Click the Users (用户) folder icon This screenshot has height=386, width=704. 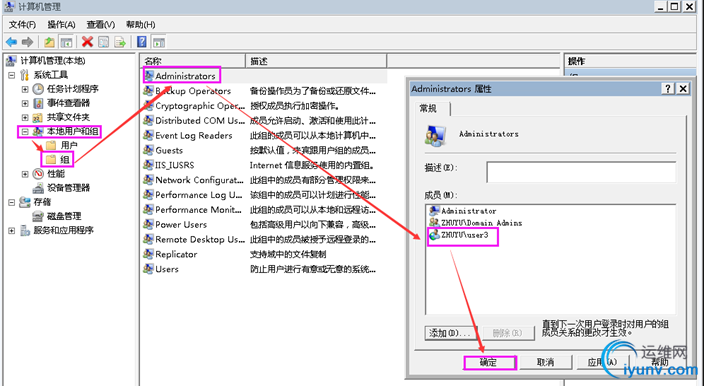(51, 145)
